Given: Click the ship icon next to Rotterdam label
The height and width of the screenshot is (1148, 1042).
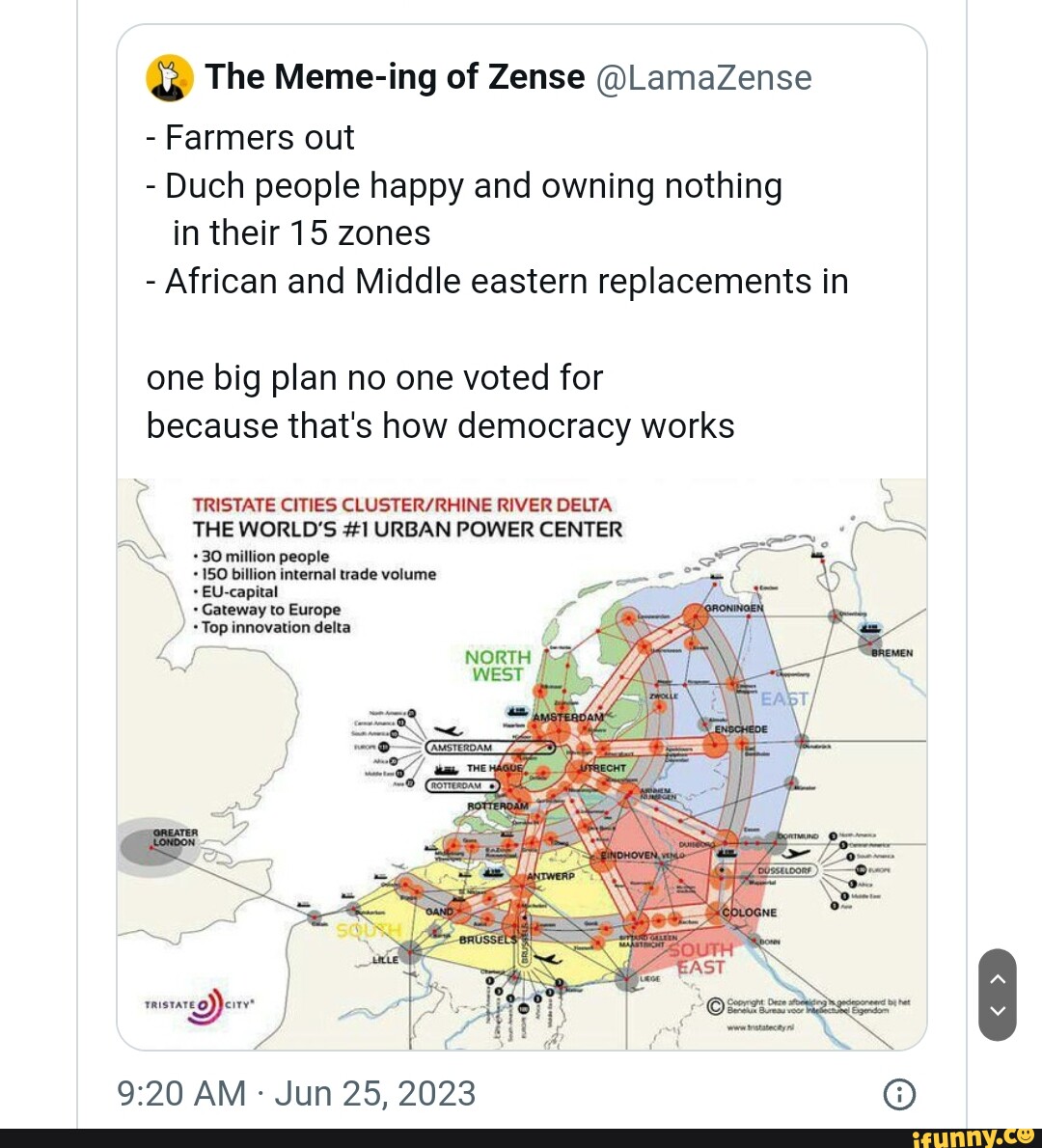Looking at the screenshot, I should 445,769.
